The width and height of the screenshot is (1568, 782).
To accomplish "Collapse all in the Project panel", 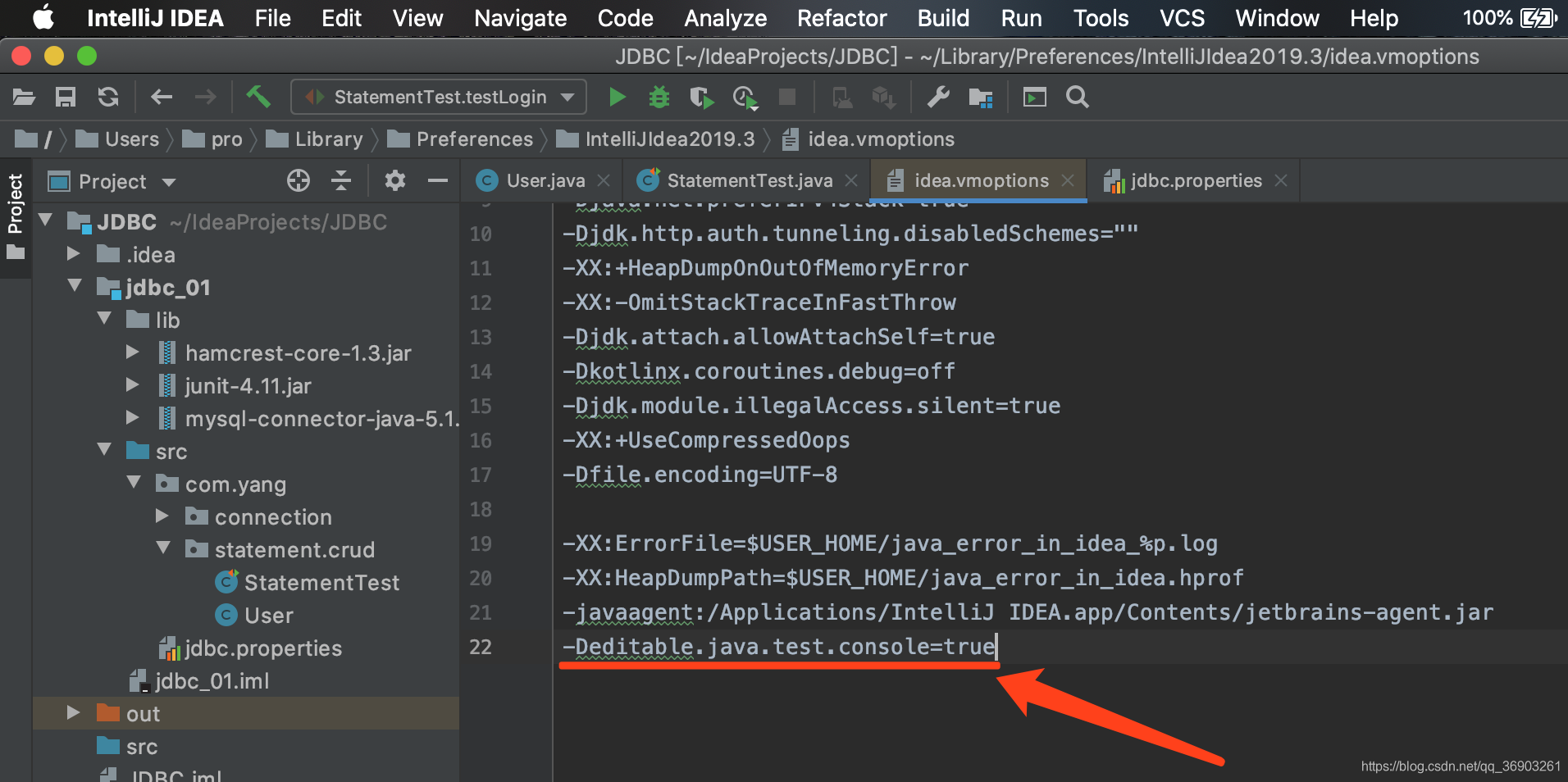I will pyautogui.click(x=341, y=180).
